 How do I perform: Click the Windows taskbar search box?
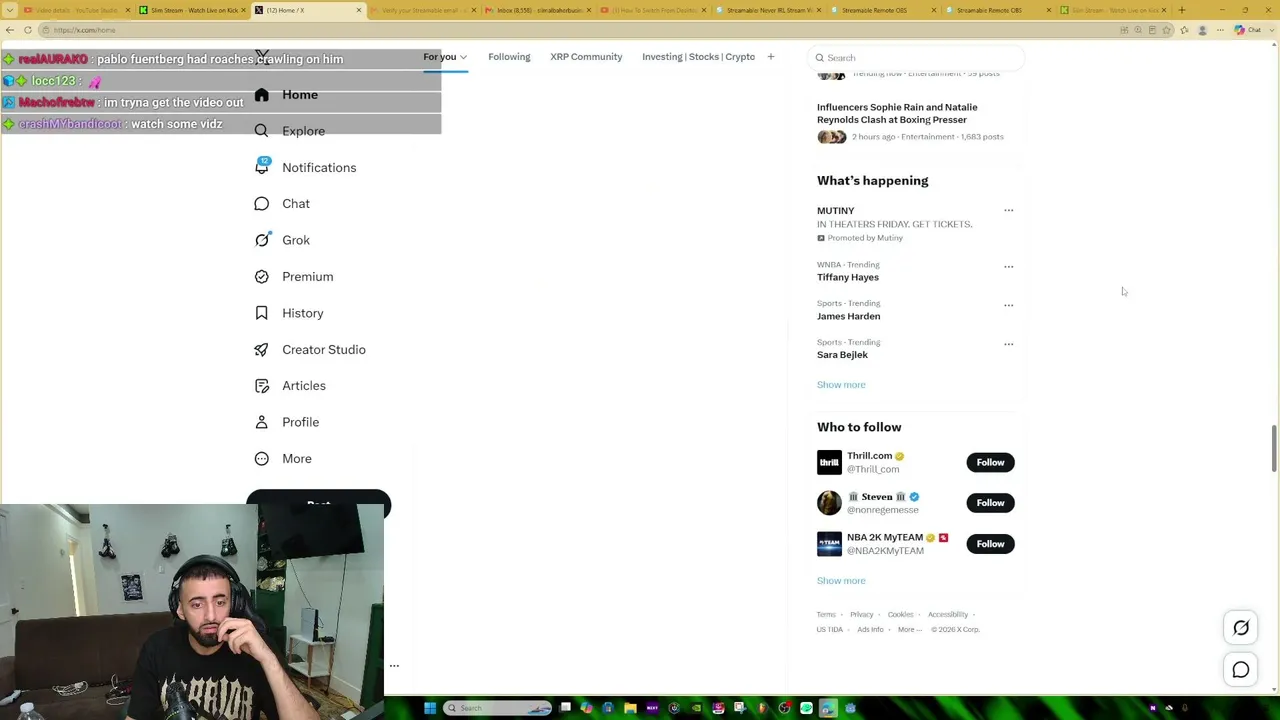(499, 708)
